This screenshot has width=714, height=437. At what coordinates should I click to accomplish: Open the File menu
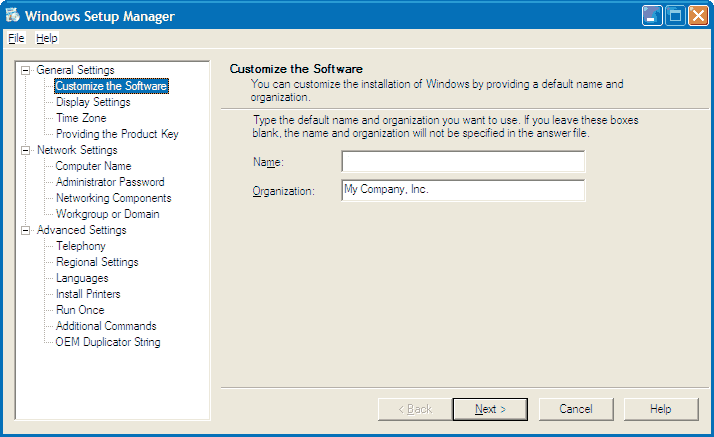(x=15, y=38)
